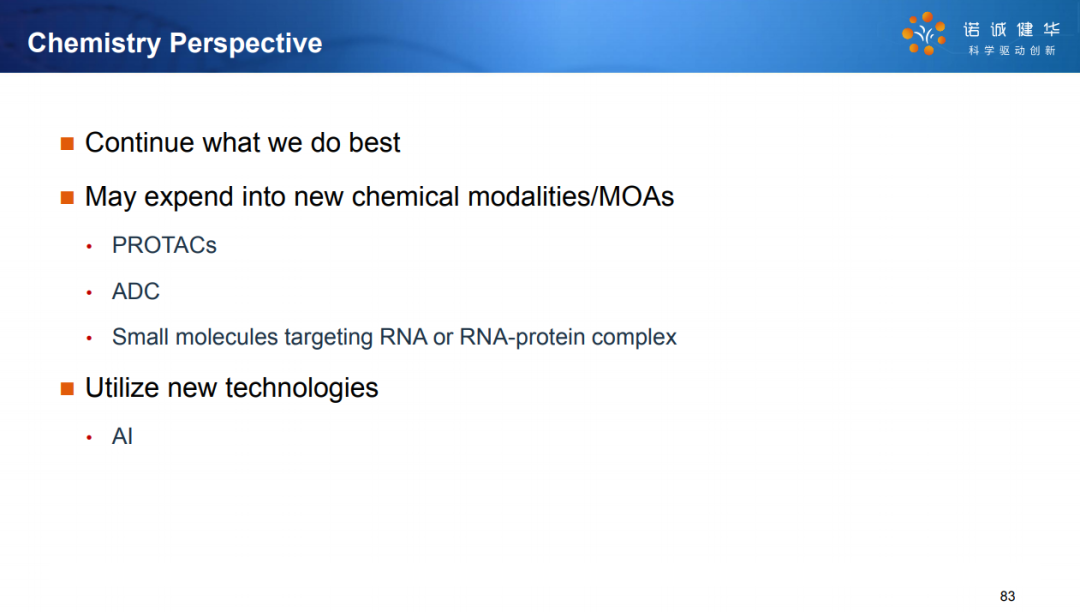Screen dimensions: 1080x612
Task: Click the orange square bullet before 'May expend'
Action: 67,198
